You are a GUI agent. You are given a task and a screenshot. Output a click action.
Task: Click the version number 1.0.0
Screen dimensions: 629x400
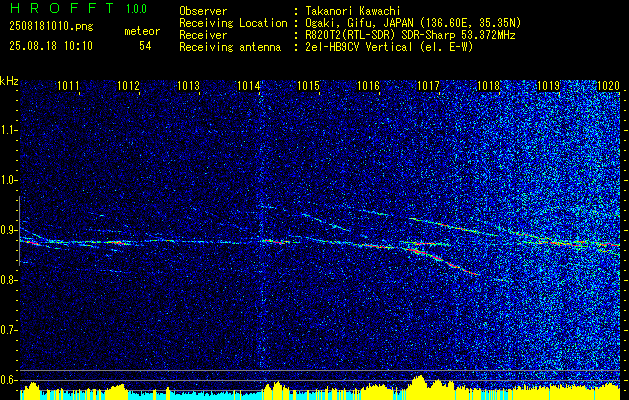tap(136, 8)
